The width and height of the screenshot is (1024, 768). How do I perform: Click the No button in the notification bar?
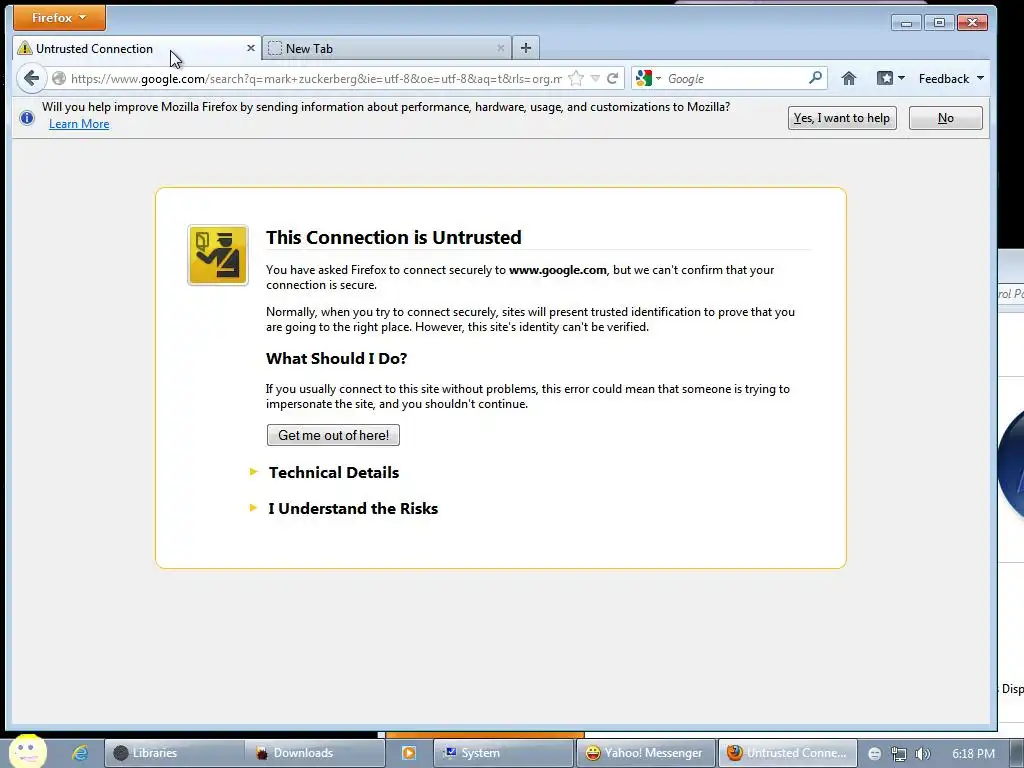(946, 118)
